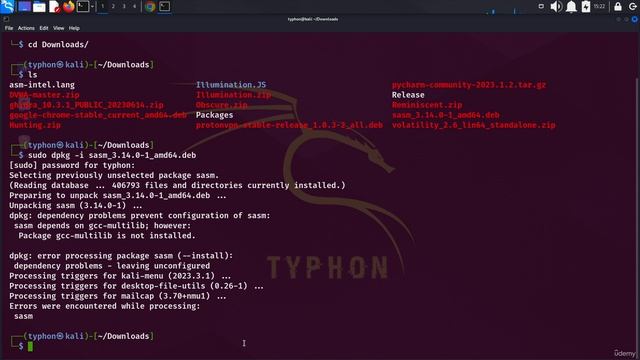Select the active terminal taskbar button
This screenshot has height=360, width=640.
164,7
